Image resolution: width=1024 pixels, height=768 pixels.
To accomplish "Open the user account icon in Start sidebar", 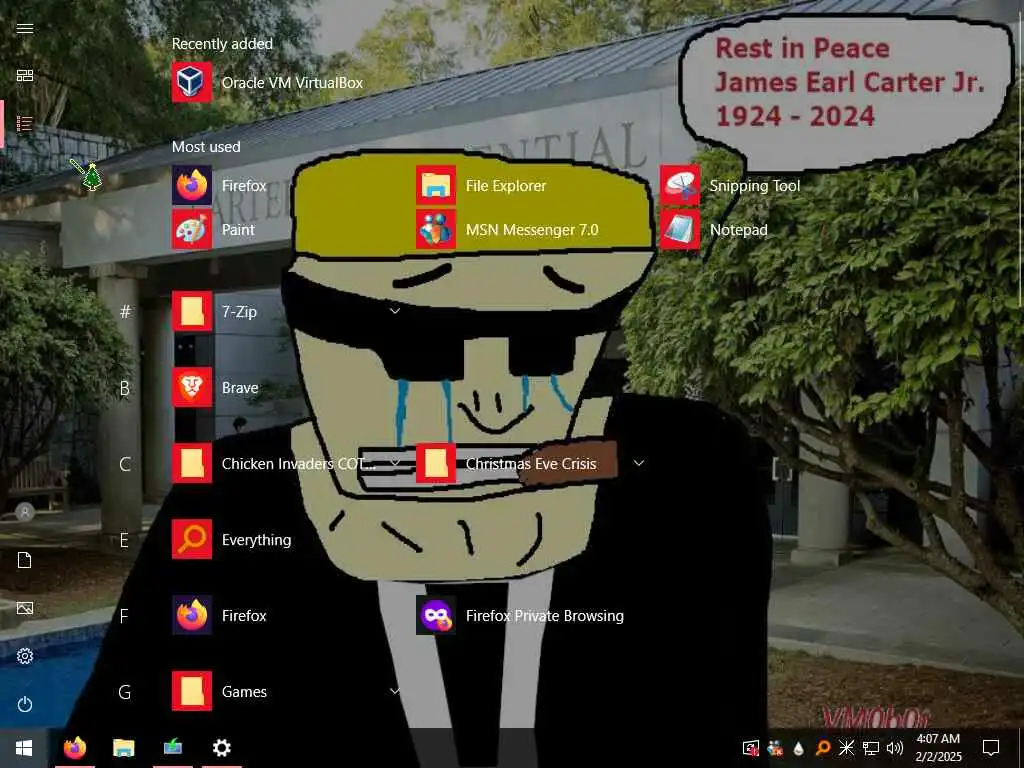I will (x=25, y=512).
